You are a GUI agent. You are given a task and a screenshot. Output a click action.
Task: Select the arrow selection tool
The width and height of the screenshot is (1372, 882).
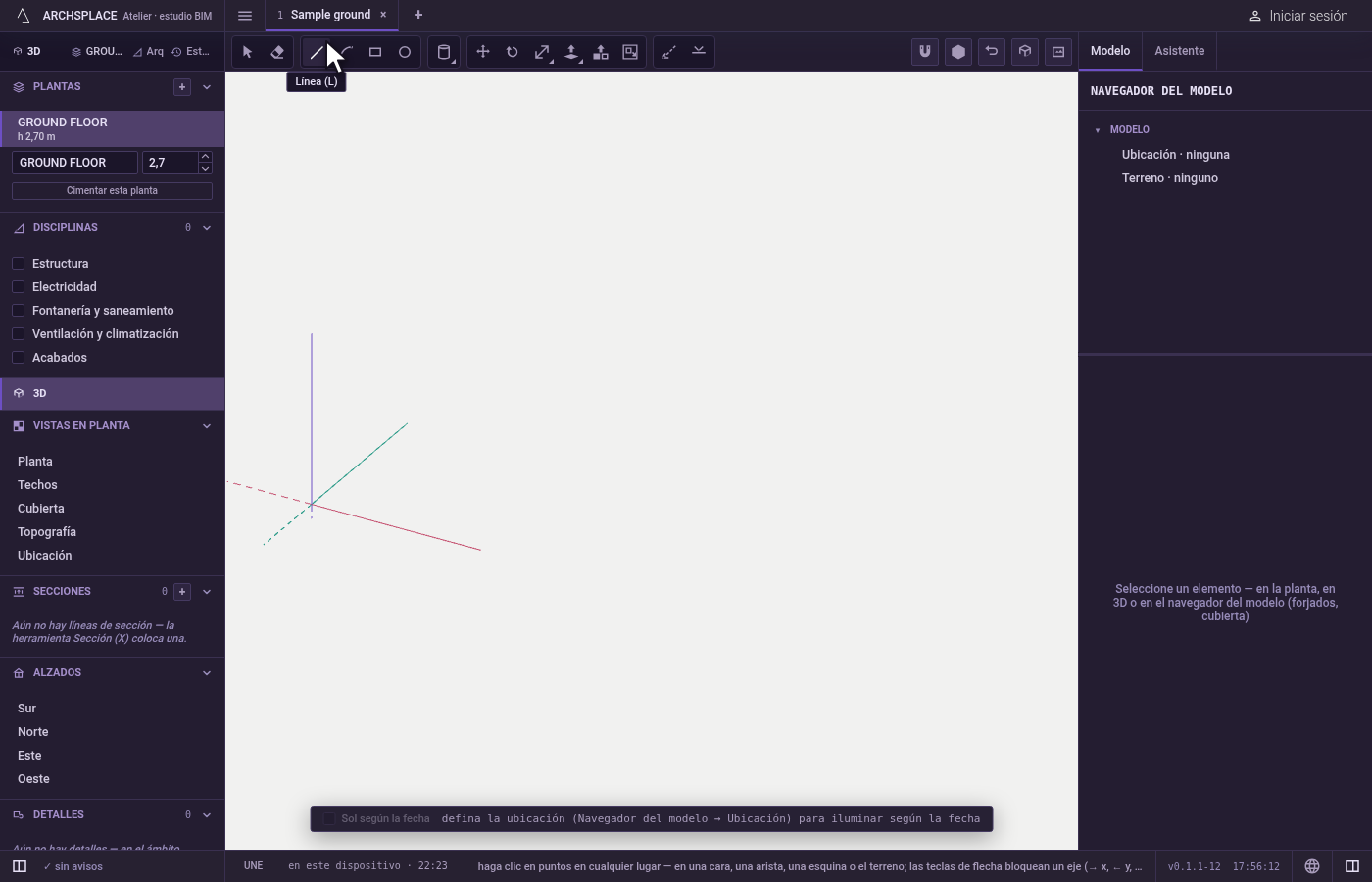pos(248,52)
